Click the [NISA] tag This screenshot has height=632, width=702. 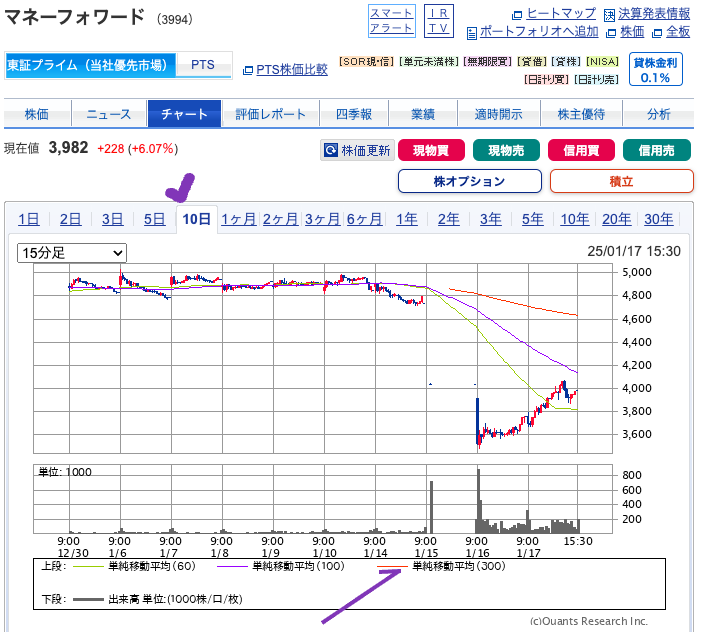[x=603, y=62]
